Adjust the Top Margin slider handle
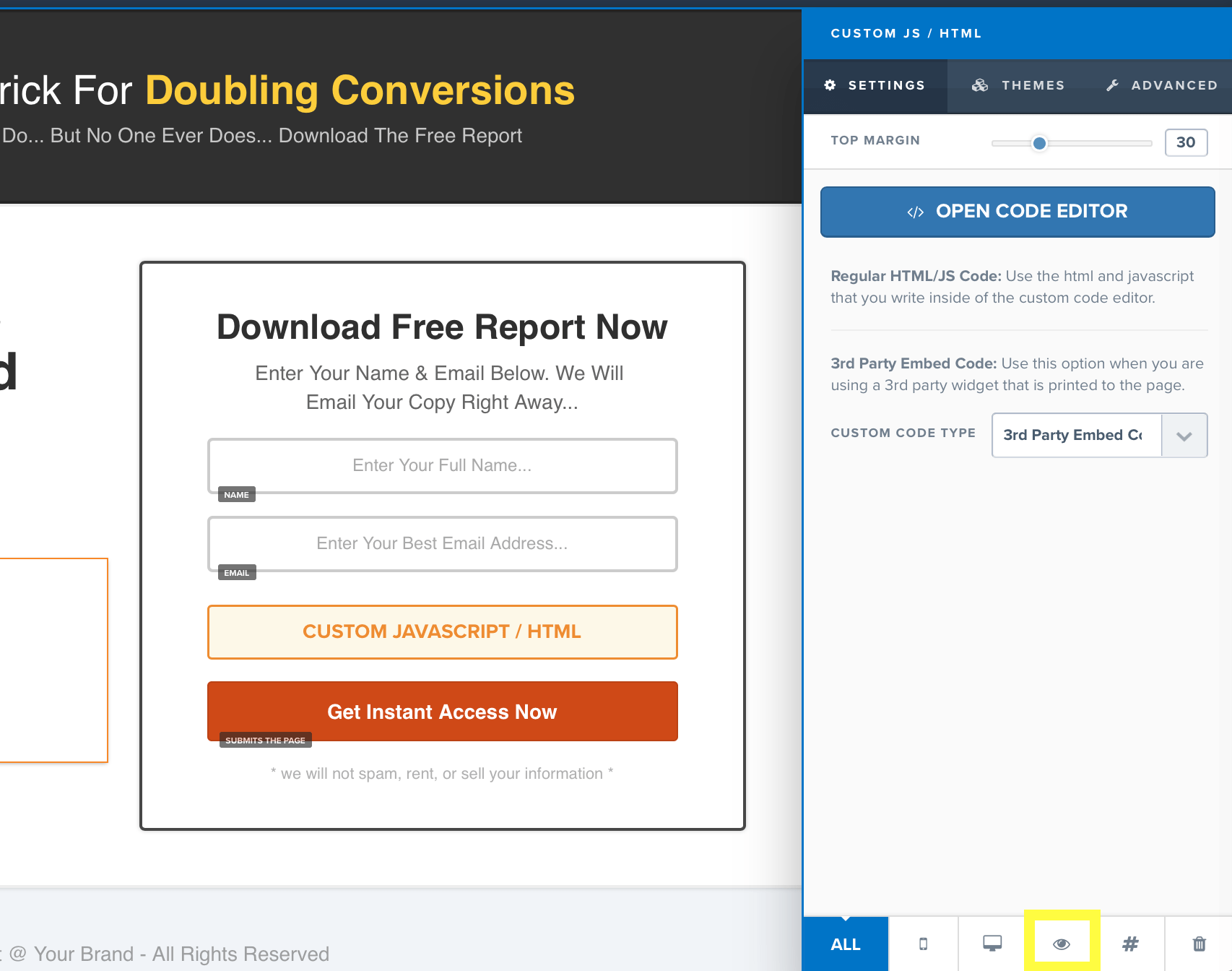The image size is (1232, 971). click(1039, 143)
